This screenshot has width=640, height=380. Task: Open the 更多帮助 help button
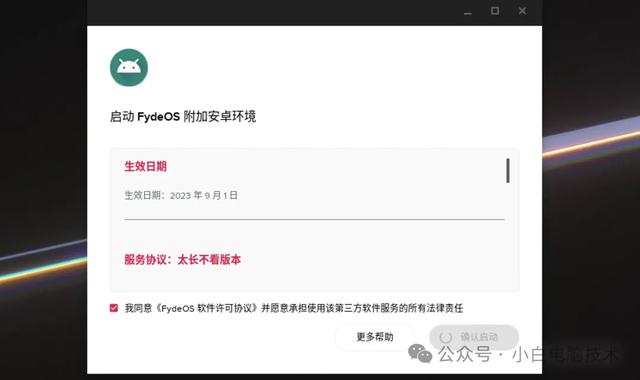pos(375,337)
